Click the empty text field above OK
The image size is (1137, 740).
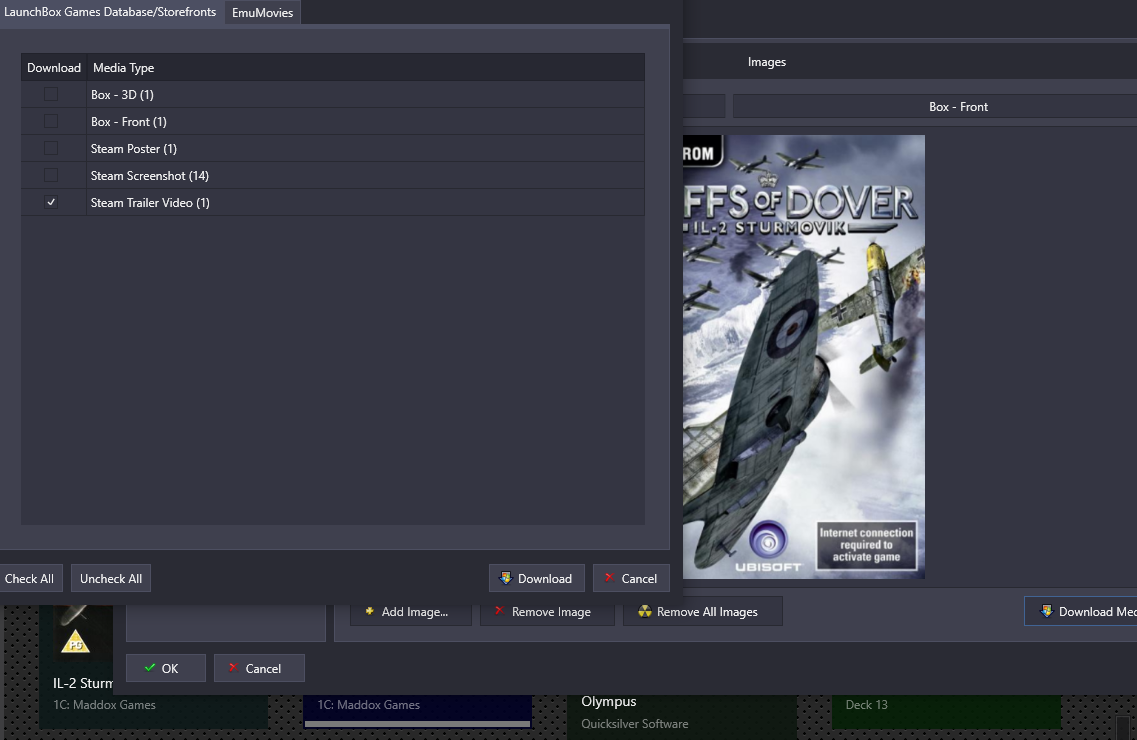(x=226, y=623)
